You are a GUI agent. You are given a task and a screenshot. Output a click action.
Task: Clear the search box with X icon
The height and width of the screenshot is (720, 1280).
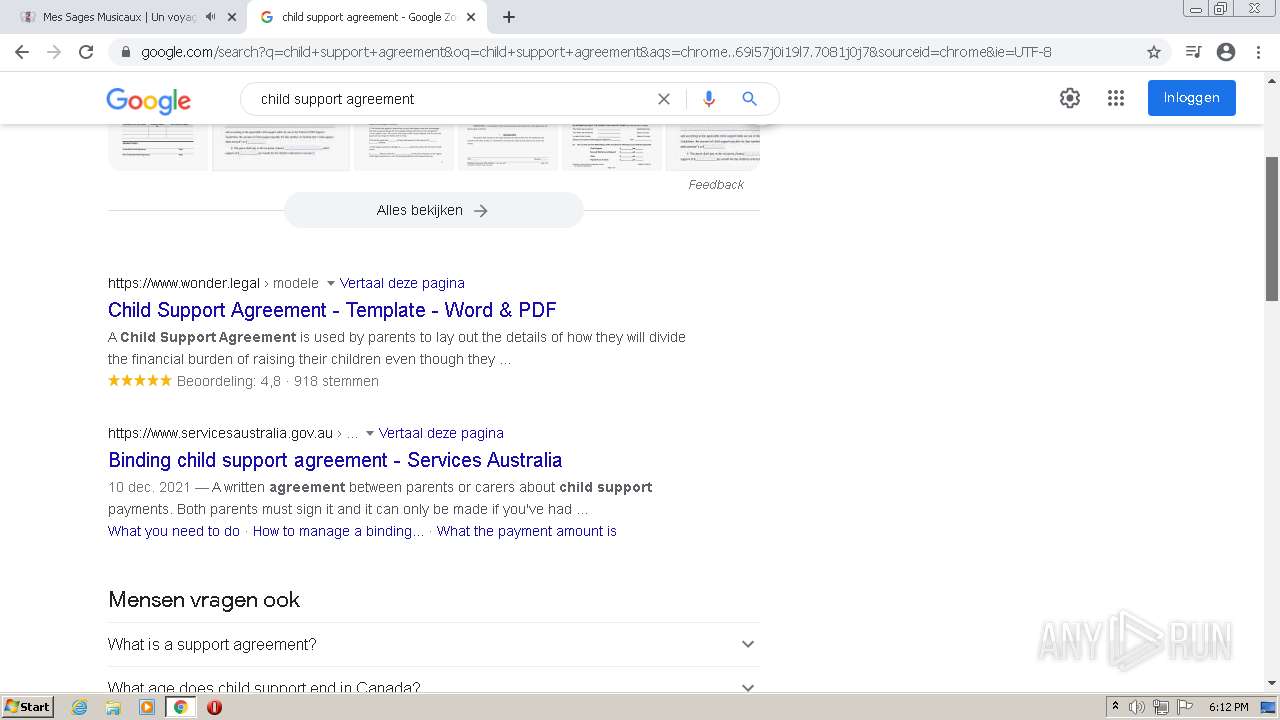click(663, 99)
